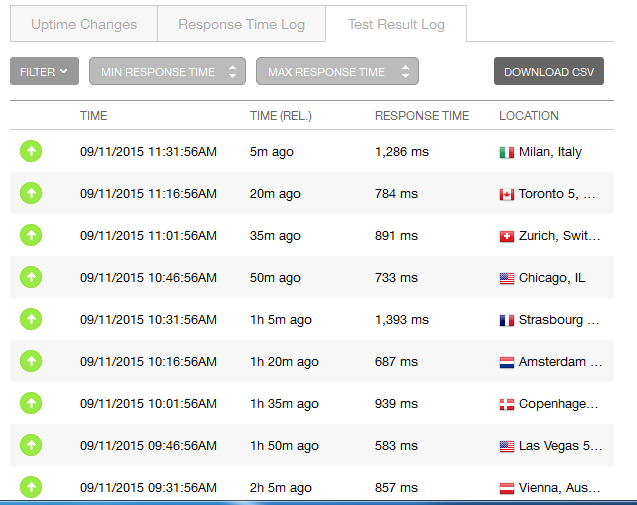The width and height of the screenshot is (637, 505).
Task: Click the green up-status icon for Milan, Italy row
Action: click(31, 151)
